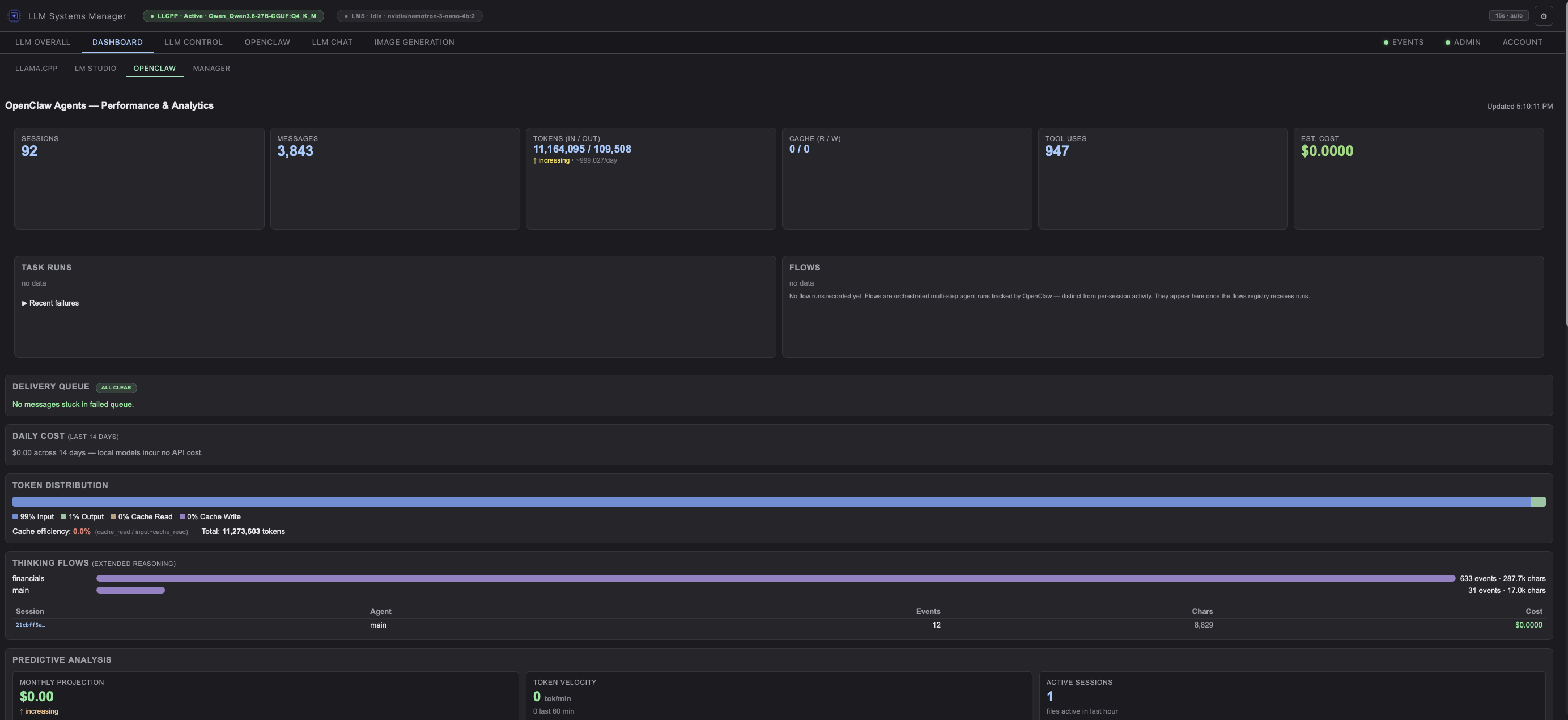Open the ADMIN menu item
The height and width of the screenshot is (720, 1568).
click(x=1463, y=42)
